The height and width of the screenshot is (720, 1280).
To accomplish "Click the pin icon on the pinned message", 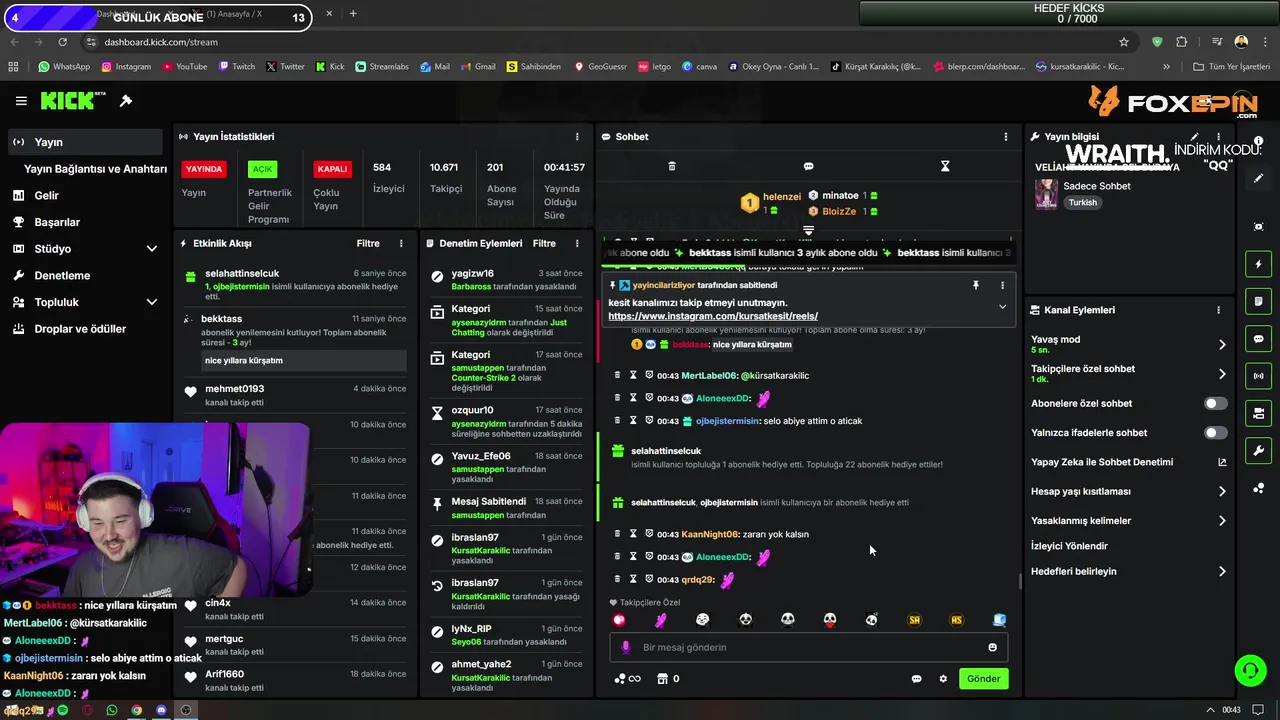I will pos(975,285).
